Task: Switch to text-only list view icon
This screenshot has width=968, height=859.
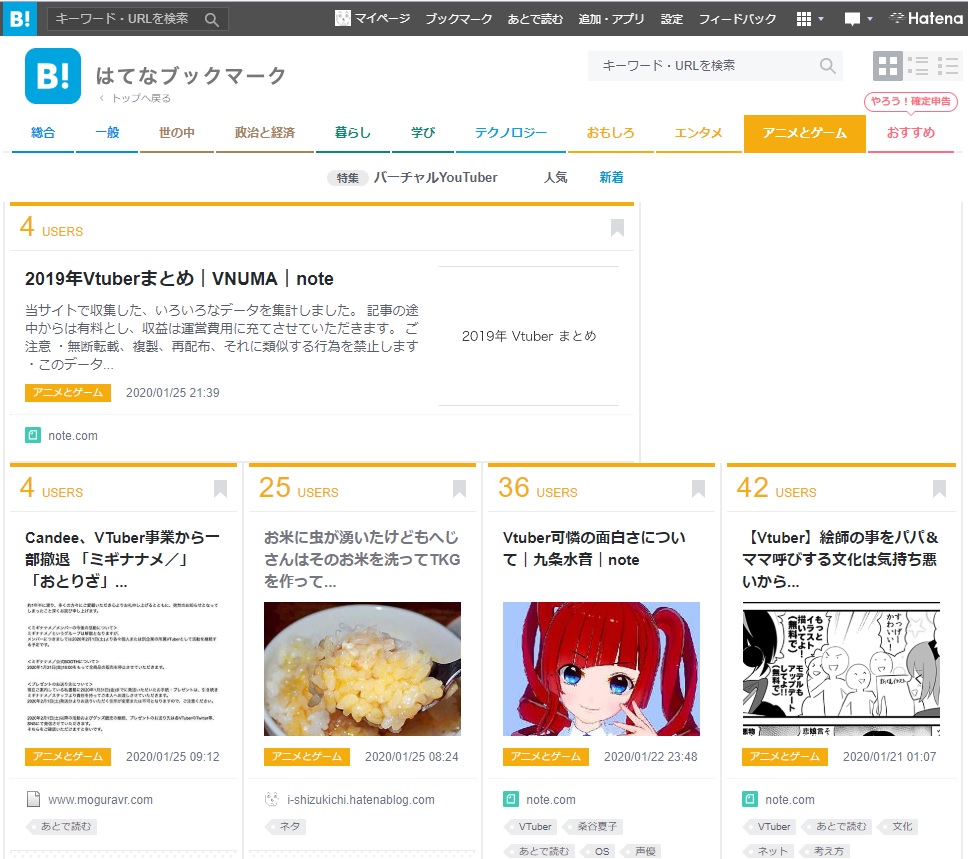Action: (x=948, y=65)
